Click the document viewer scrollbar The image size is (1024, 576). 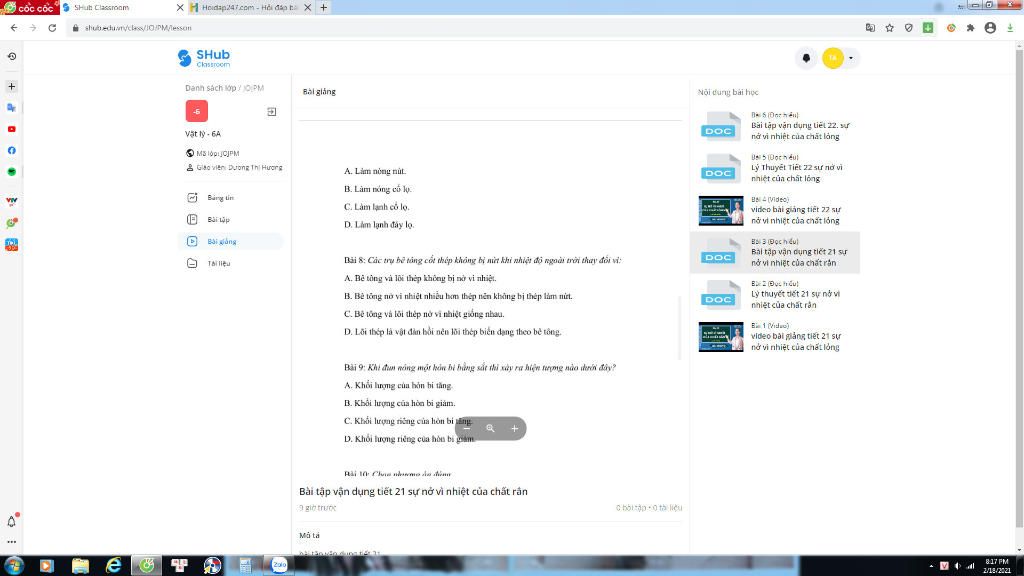pyautogui.click(x=680, y=327)
